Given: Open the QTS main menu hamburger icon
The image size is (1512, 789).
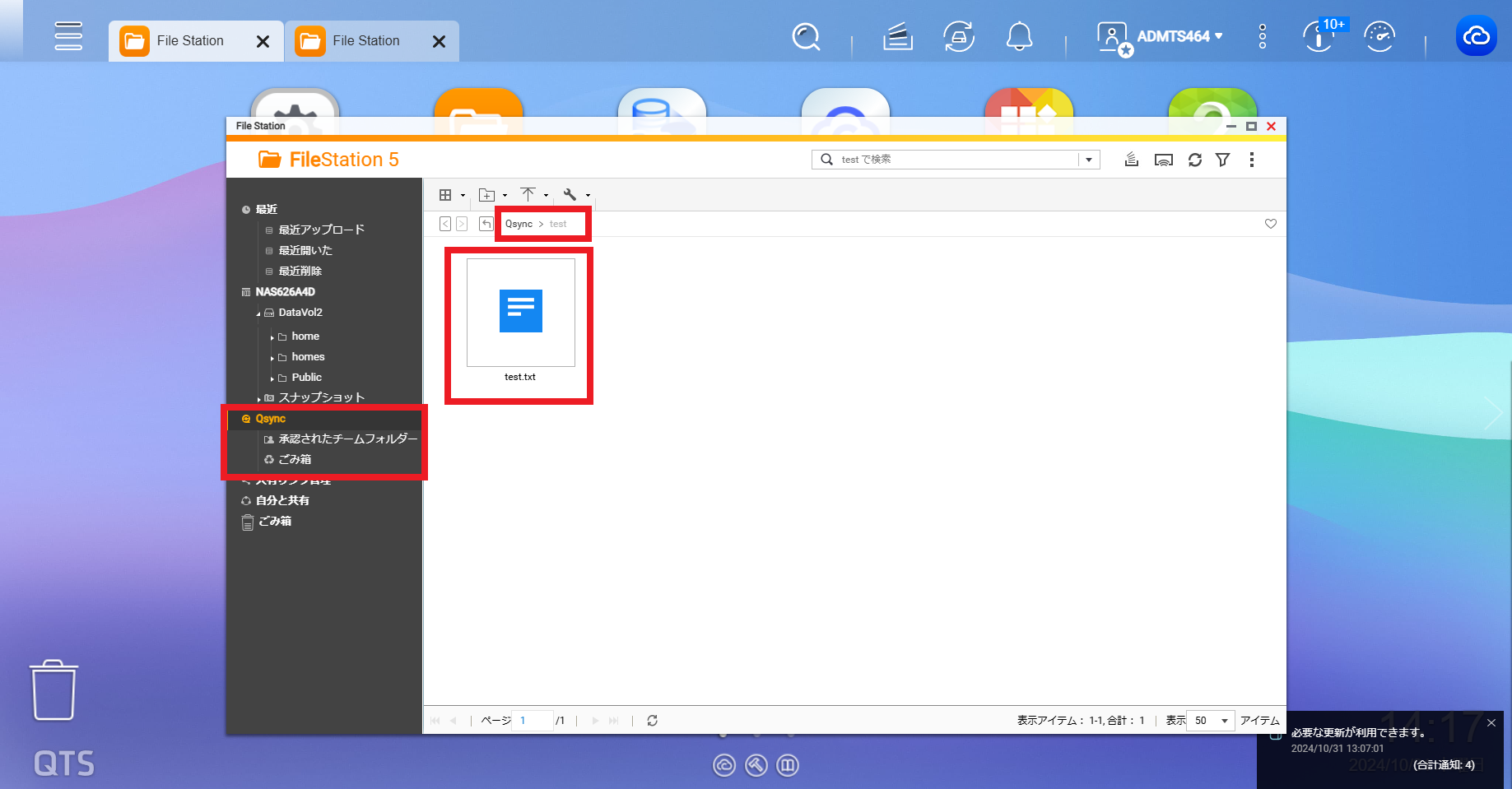Looking at the screenshot, I should point(68,36).
